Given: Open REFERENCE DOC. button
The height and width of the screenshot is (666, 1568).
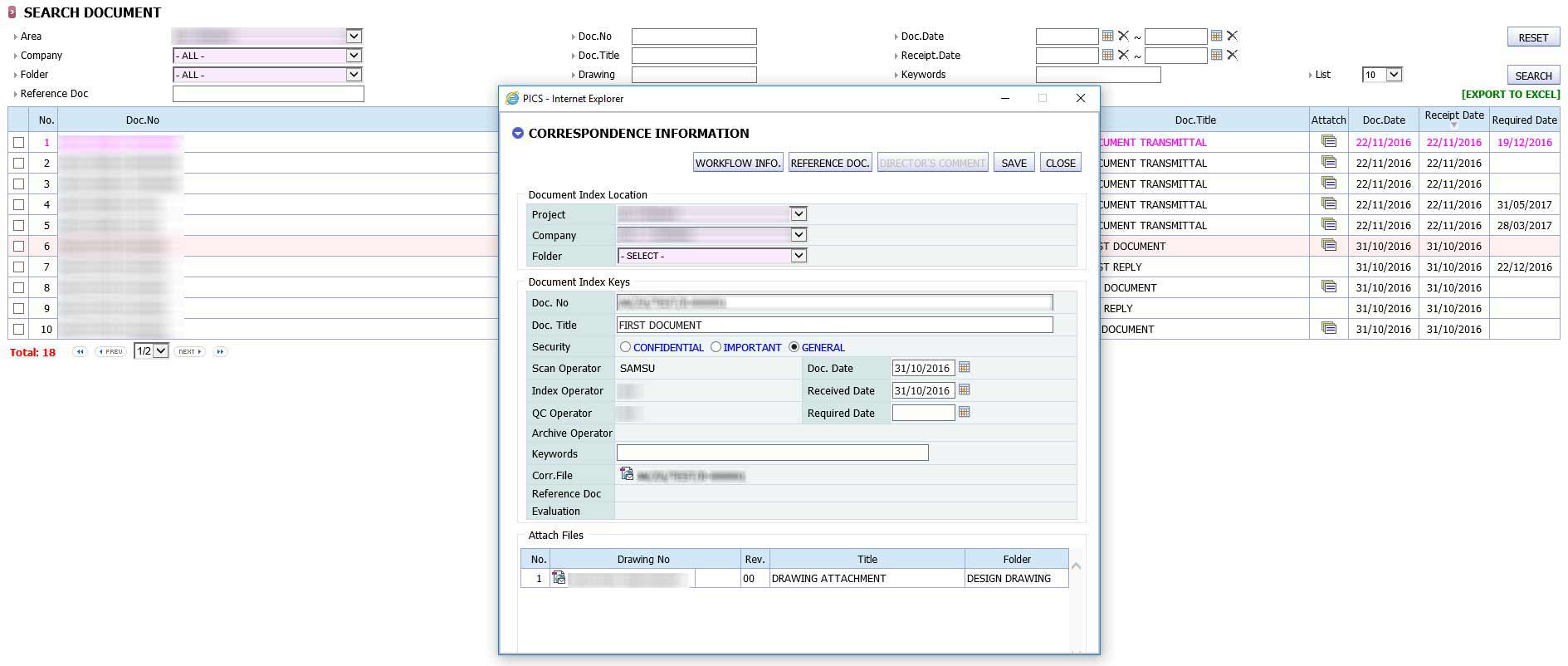Looking at the screenshot, I should point(830,163).
